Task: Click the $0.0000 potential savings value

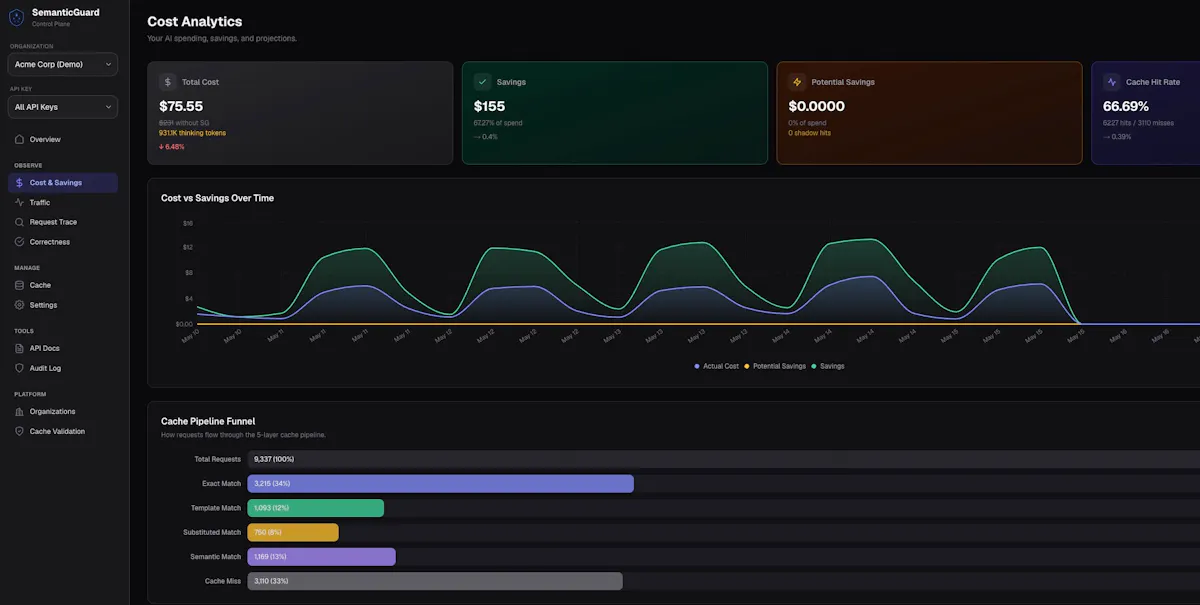Action: pyautogui.click(x=817, y=106)
